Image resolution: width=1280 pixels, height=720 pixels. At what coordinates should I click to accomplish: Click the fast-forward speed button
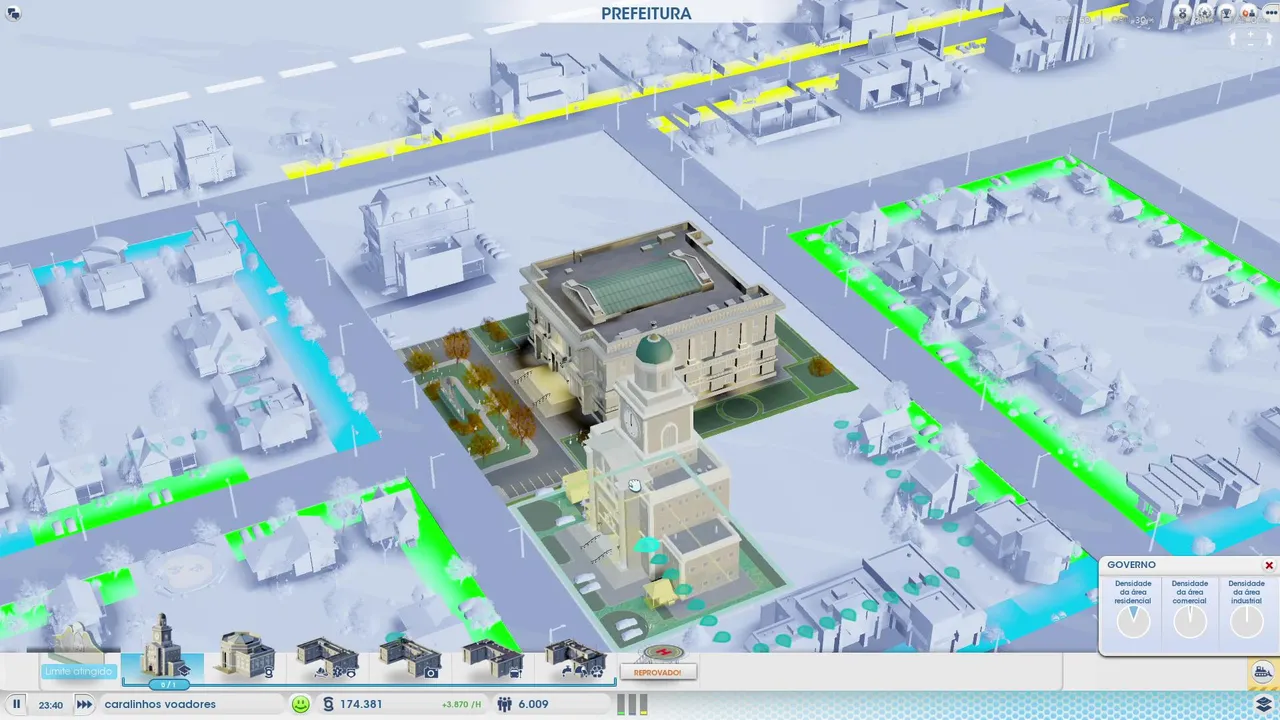tap(84, 704)
